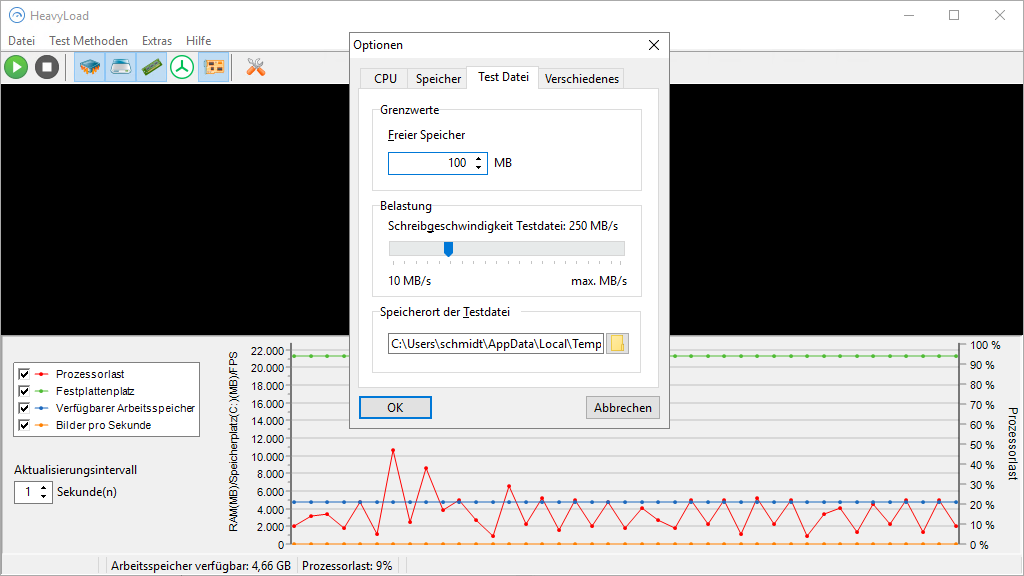Stop the running test using the Stop icon
Image resolution: width=1024 pixels, height=576 pixels.
coord(45,67)
